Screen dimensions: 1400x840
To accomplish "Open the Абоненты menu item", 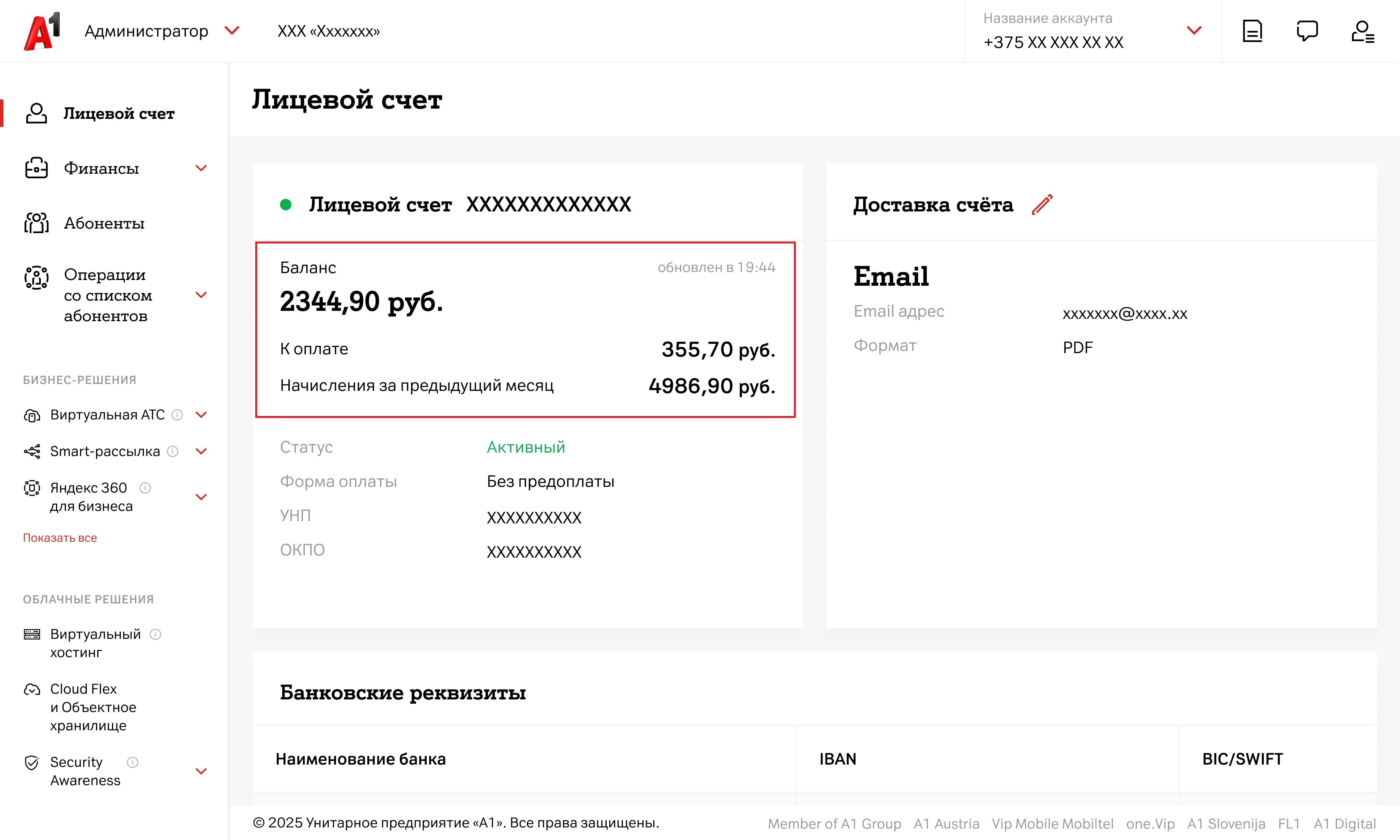I will tap(104, 223).
